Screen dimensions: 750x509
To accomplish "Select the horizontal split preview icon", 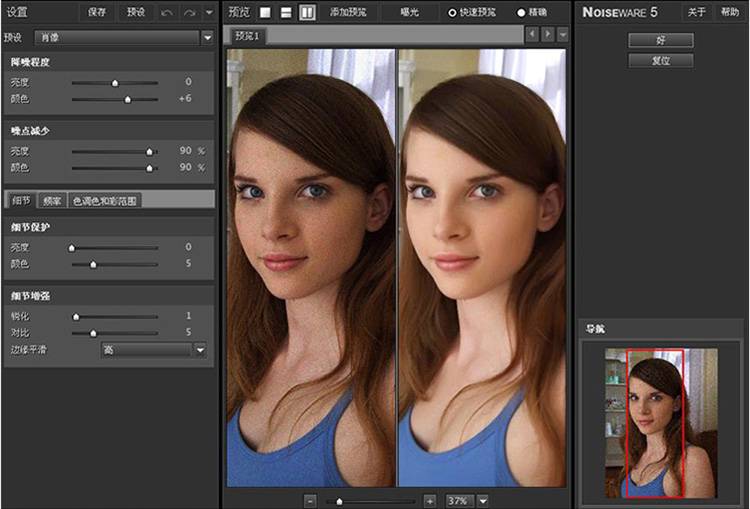I will pyautogui.click(x=286, y=12).
